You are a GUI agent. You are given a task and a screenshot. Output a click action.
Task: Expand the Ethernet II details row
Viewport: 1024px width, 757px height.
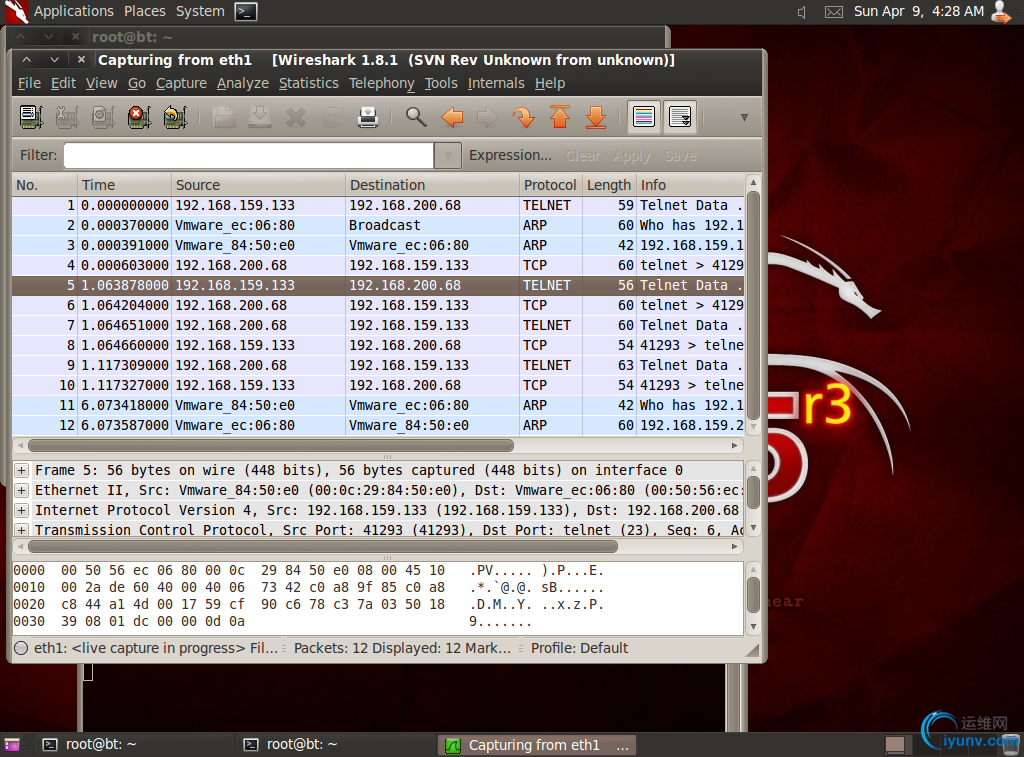(x=22, y=491)
